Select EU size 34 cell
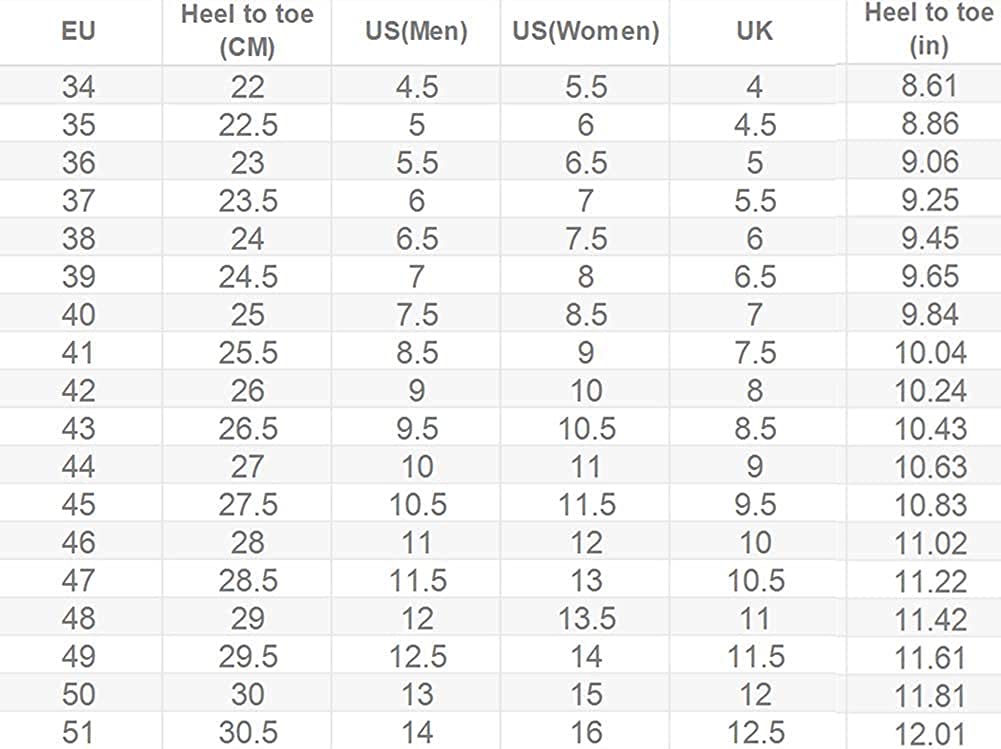This screenshot has width=1001, height=749. click(x=78, y=86)
